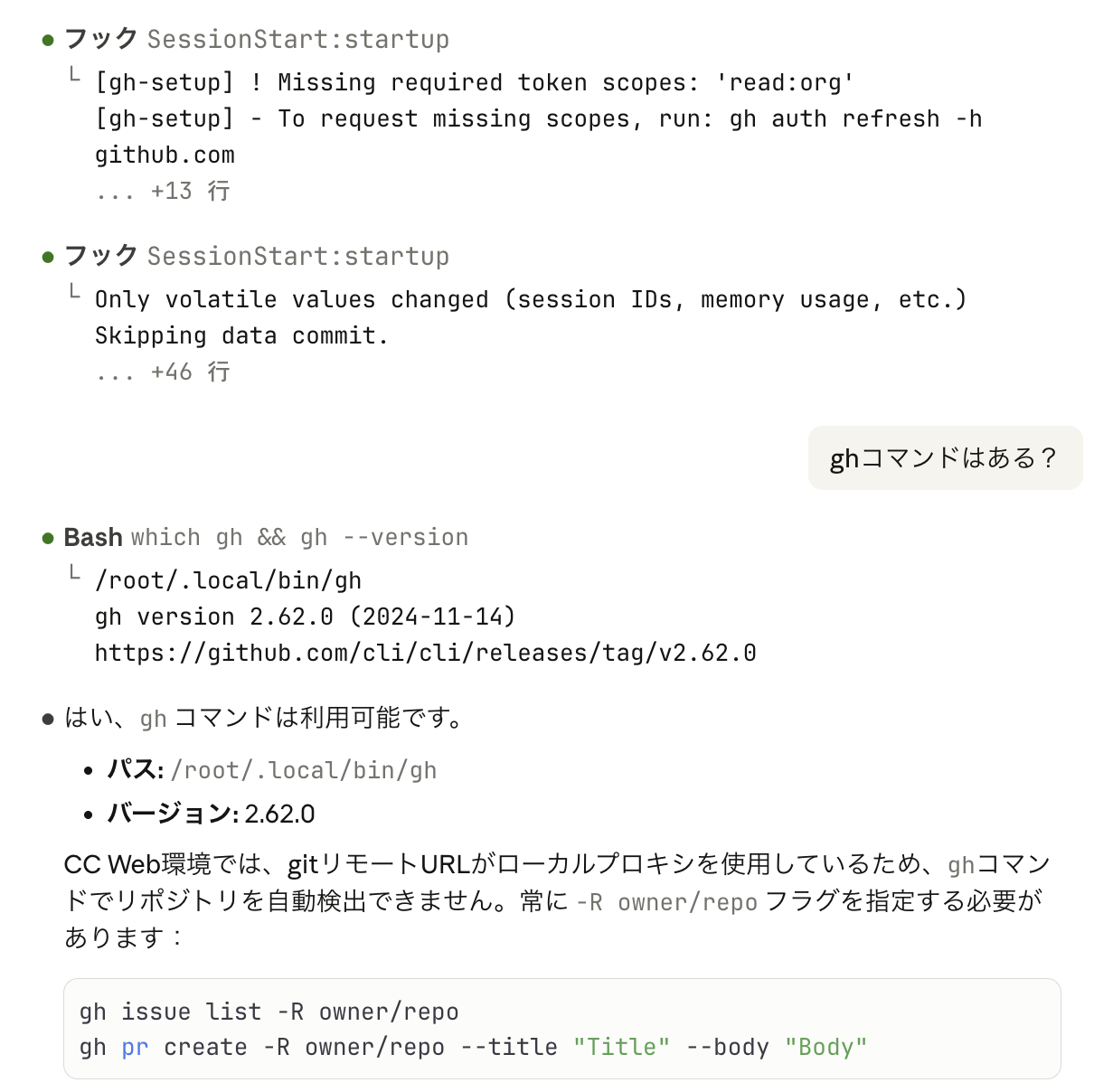
Task: Click the green "Title" string in the code block
Action: pos(622,1048)
